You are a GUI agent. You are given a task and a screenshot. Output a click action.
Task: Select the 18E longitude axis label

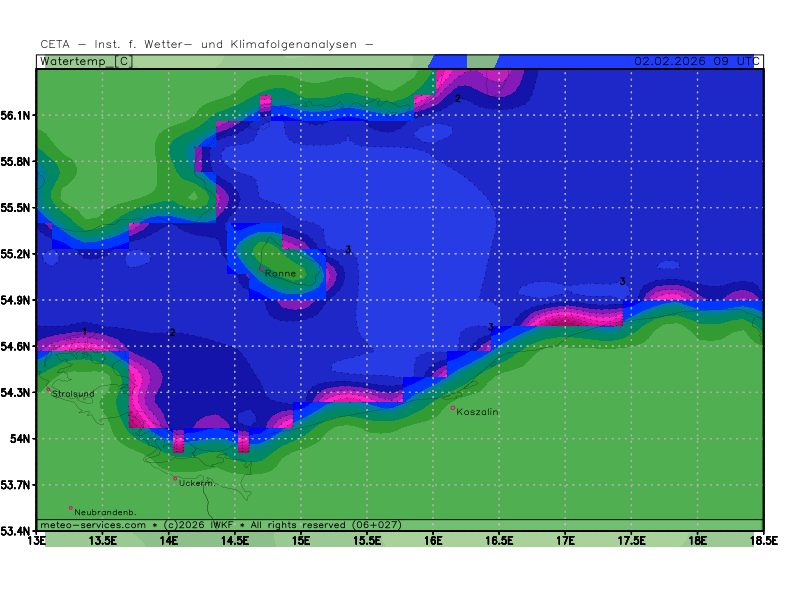coord(697,541)
